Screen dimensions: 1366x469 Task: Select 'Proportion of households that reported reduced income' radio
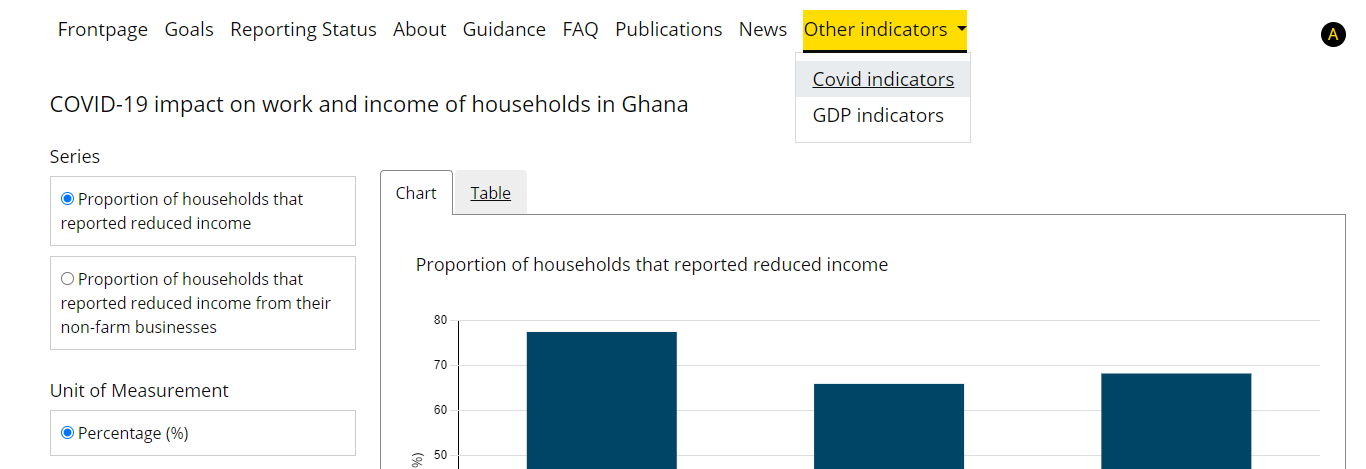pyautogui.click(x=68, y=199)
